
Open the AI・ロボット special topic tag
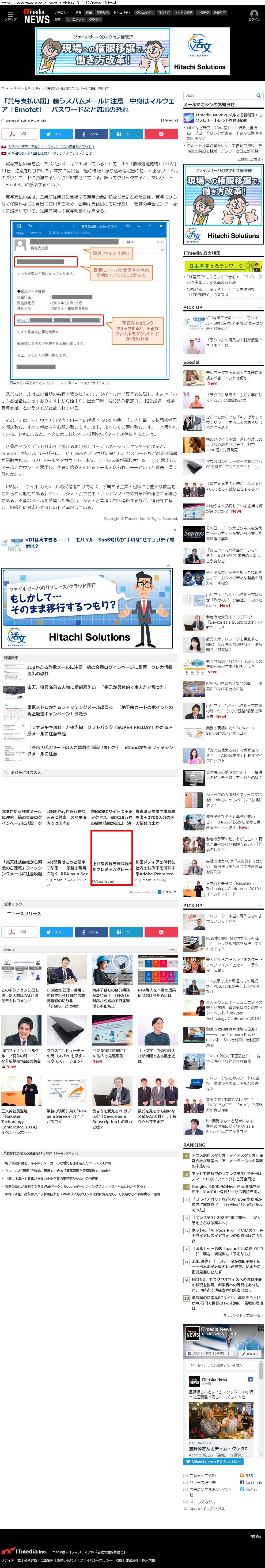[75, 20]
